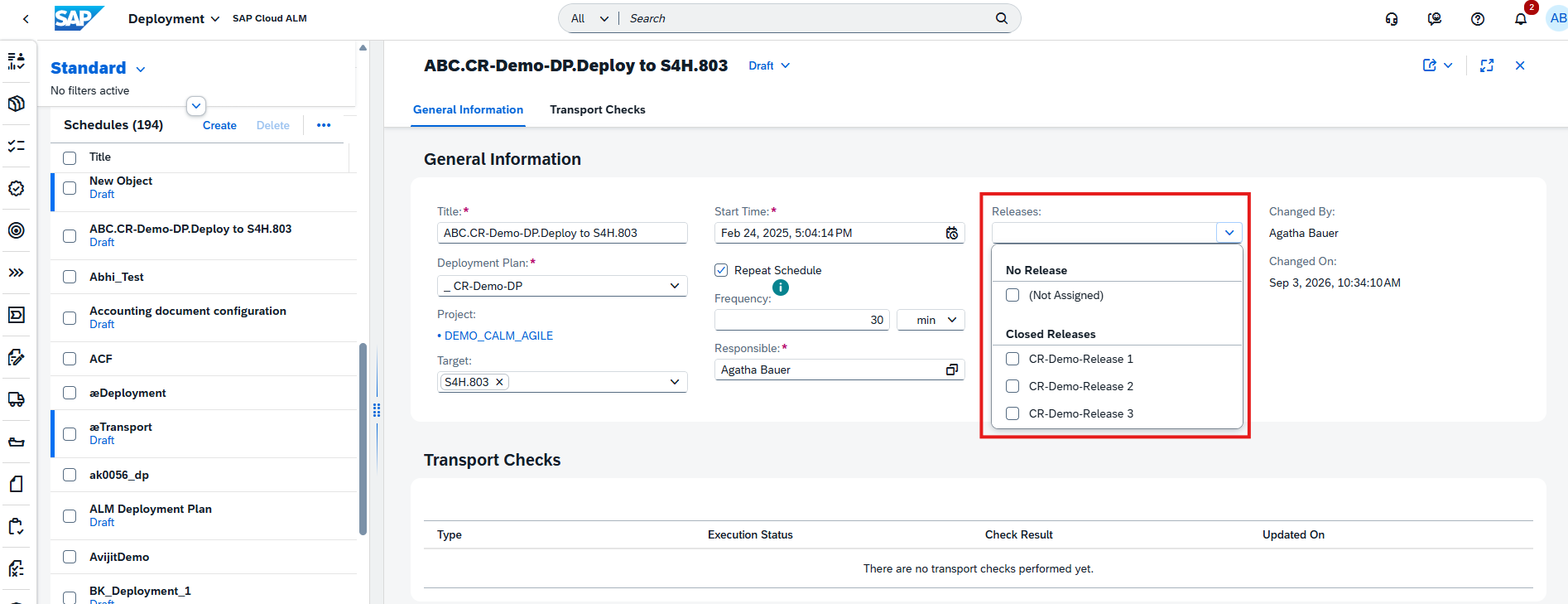Check the Abhi_Test schedule row
The height and width of the screenshot is (604, 1568).
70,277
